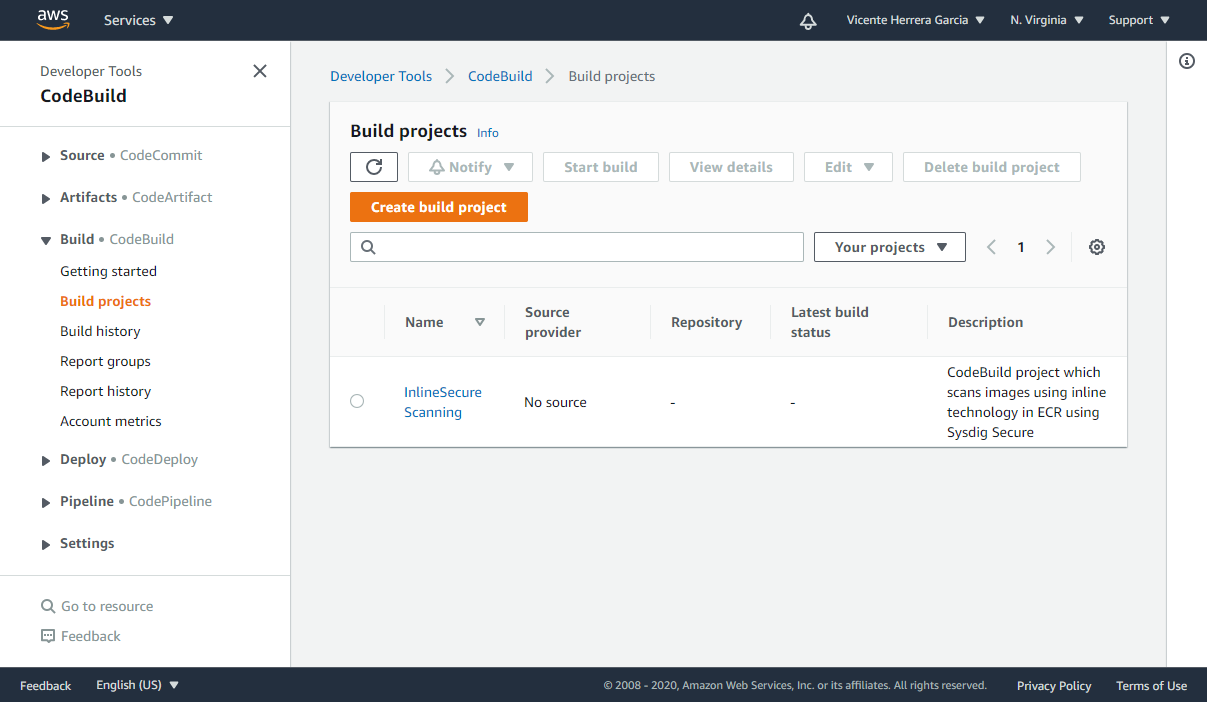1207x702 pixels.
Task: Open the Support dropdown menu
Action: (x=1139, y=20)
